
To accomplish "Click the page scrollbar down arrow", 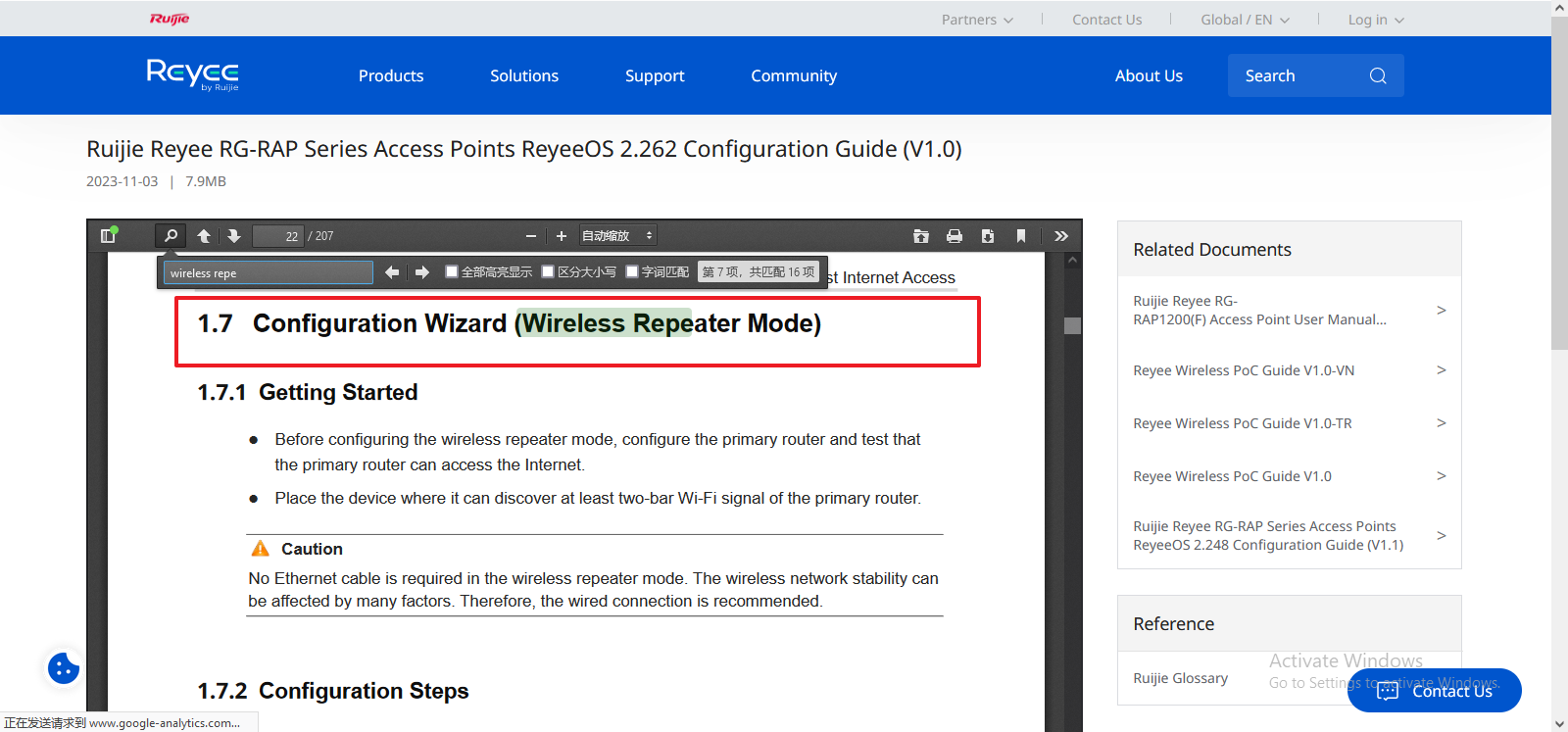I will (x=1559, y=723).
